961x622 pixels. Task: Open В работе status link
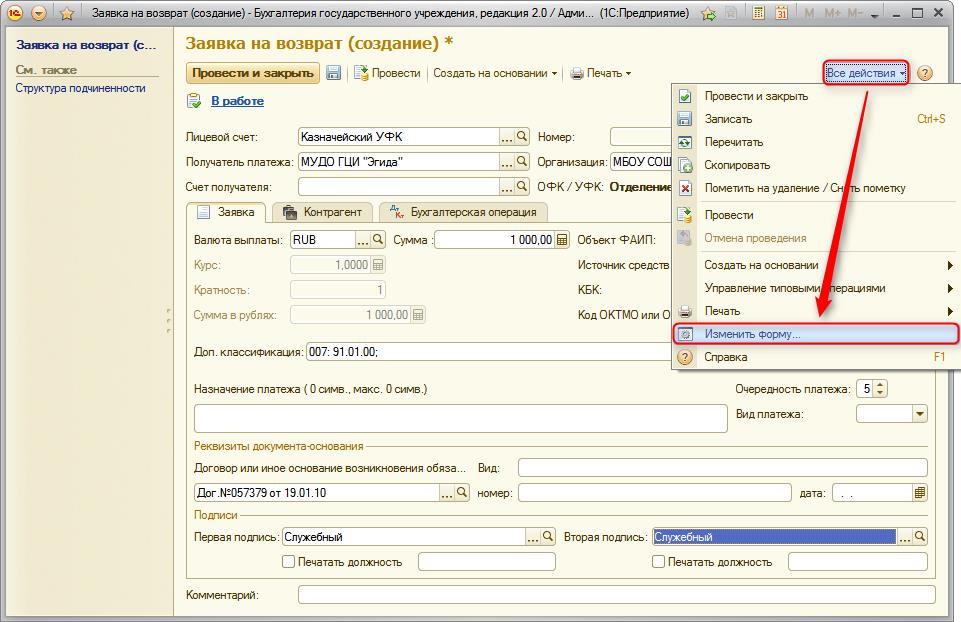point(237,101)
